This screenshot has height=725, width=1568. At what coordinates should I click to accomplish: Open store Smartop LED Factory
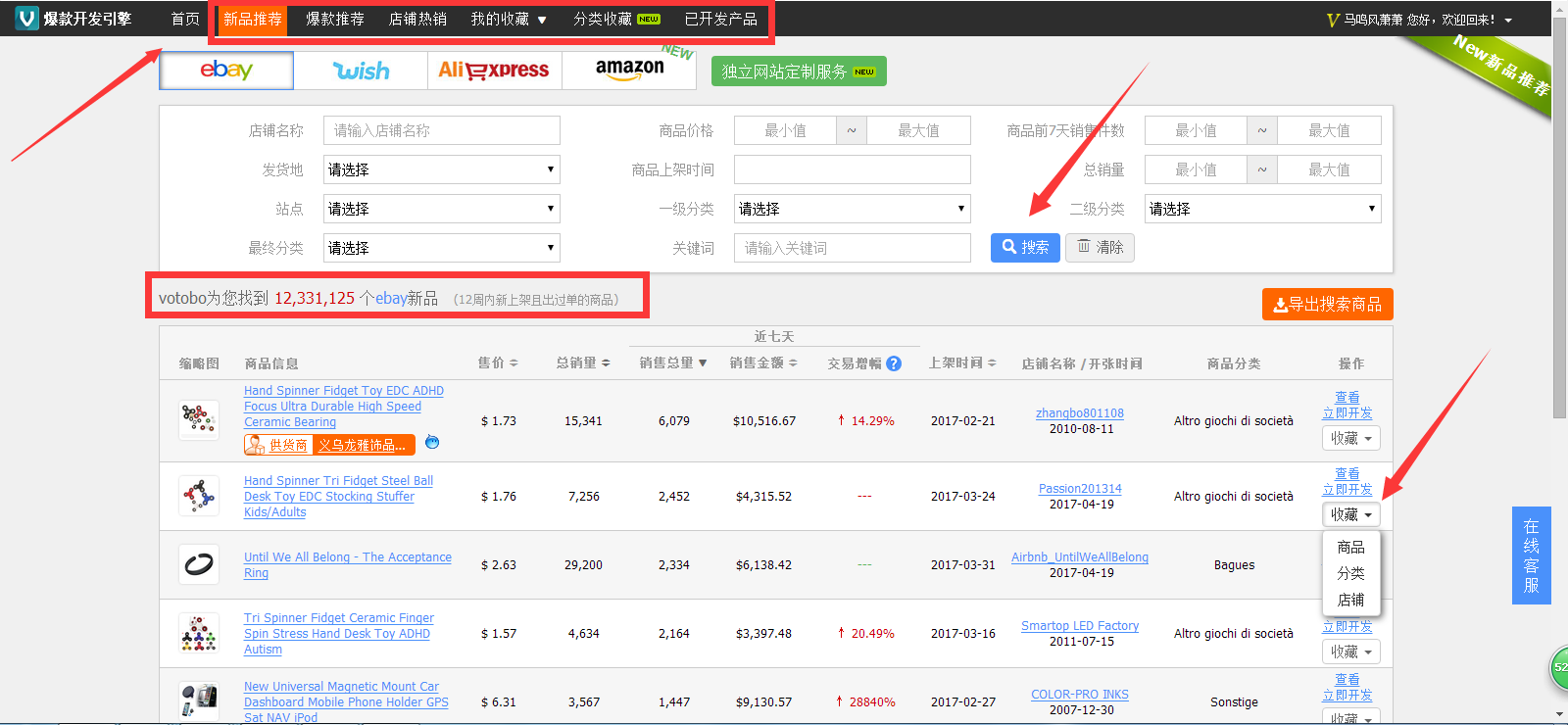[x=1080, y=626]
